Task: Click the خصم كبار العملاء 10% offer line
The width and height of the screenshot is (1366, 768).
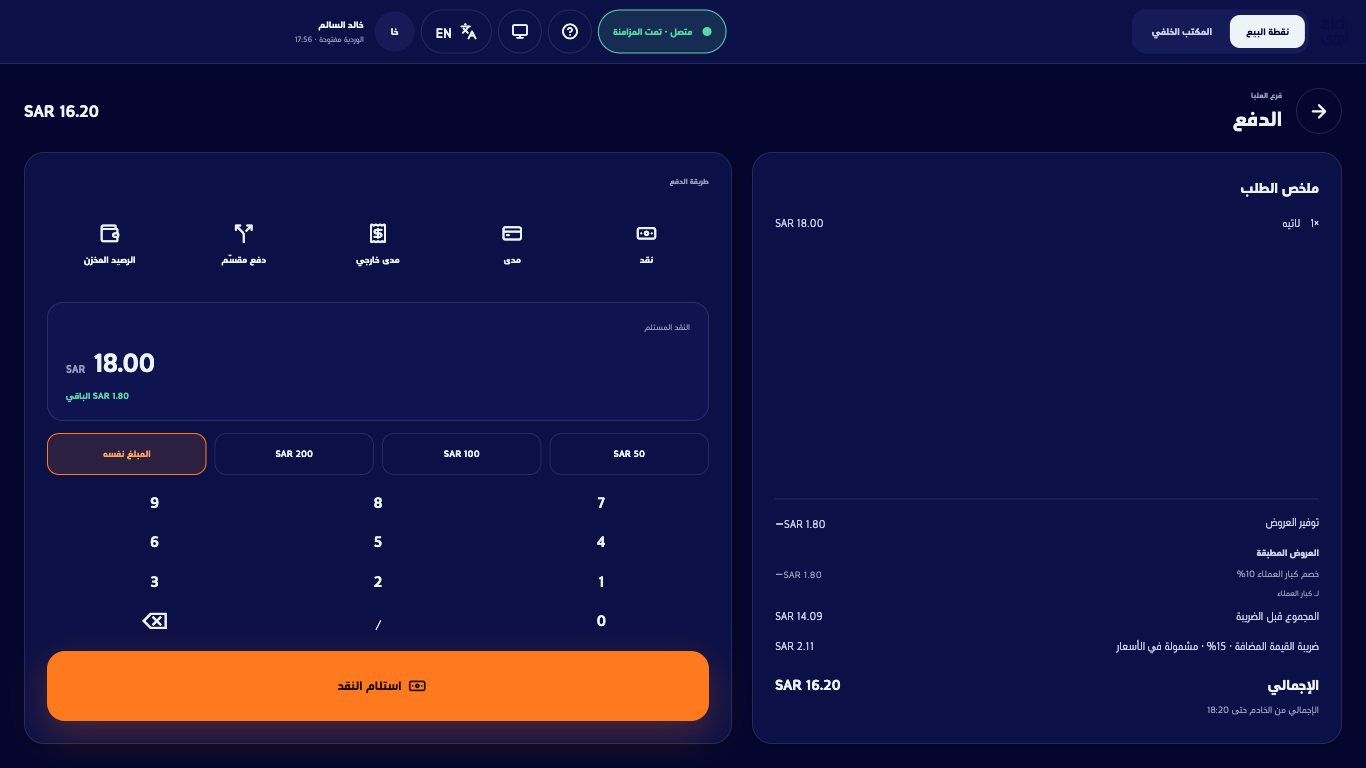Action: tap(1047, 574)
